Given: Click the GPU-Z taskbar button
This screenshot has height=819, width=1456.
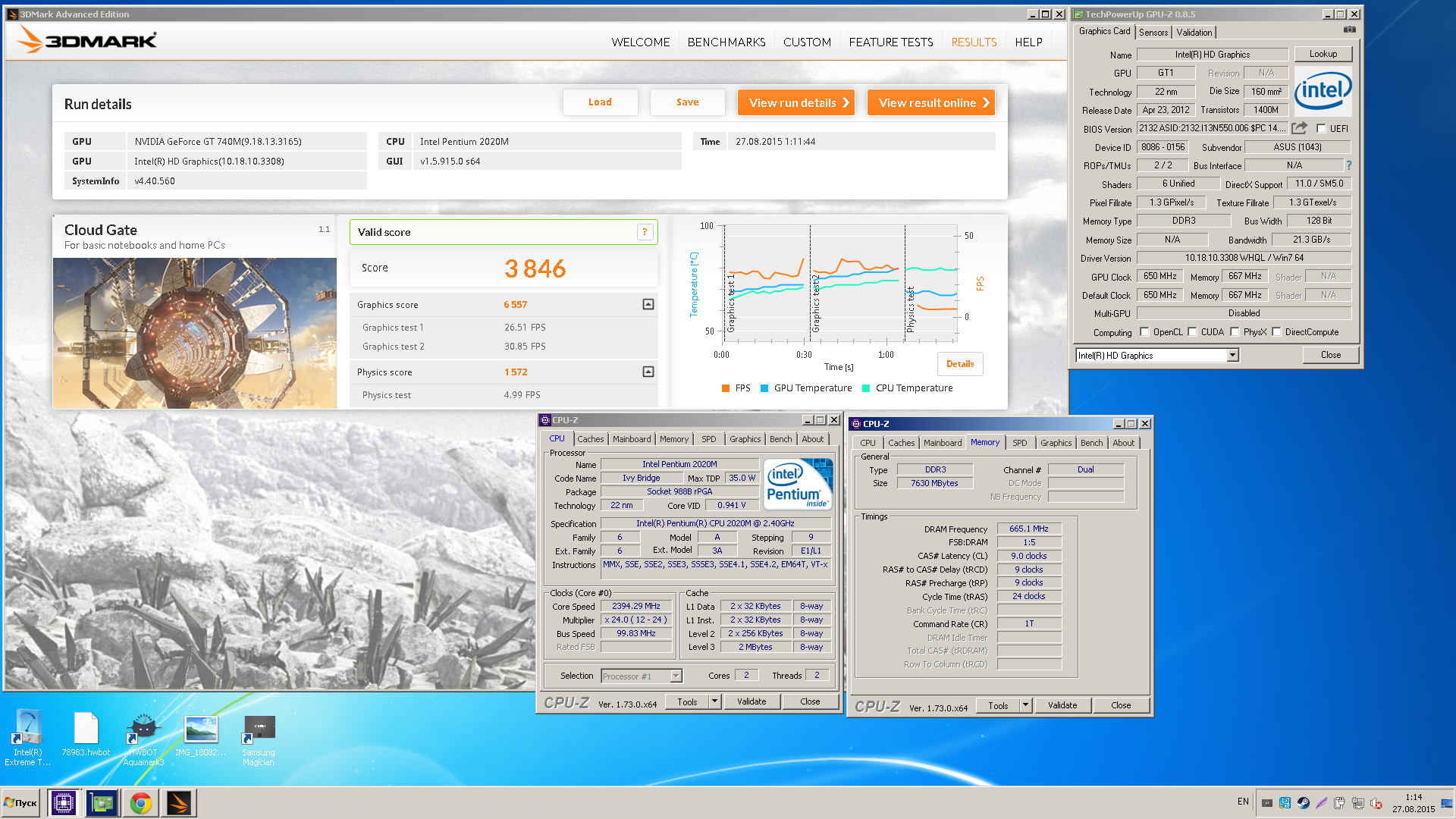Looking at the screenshot, I should pyautogui.click(x=102, y=803).
